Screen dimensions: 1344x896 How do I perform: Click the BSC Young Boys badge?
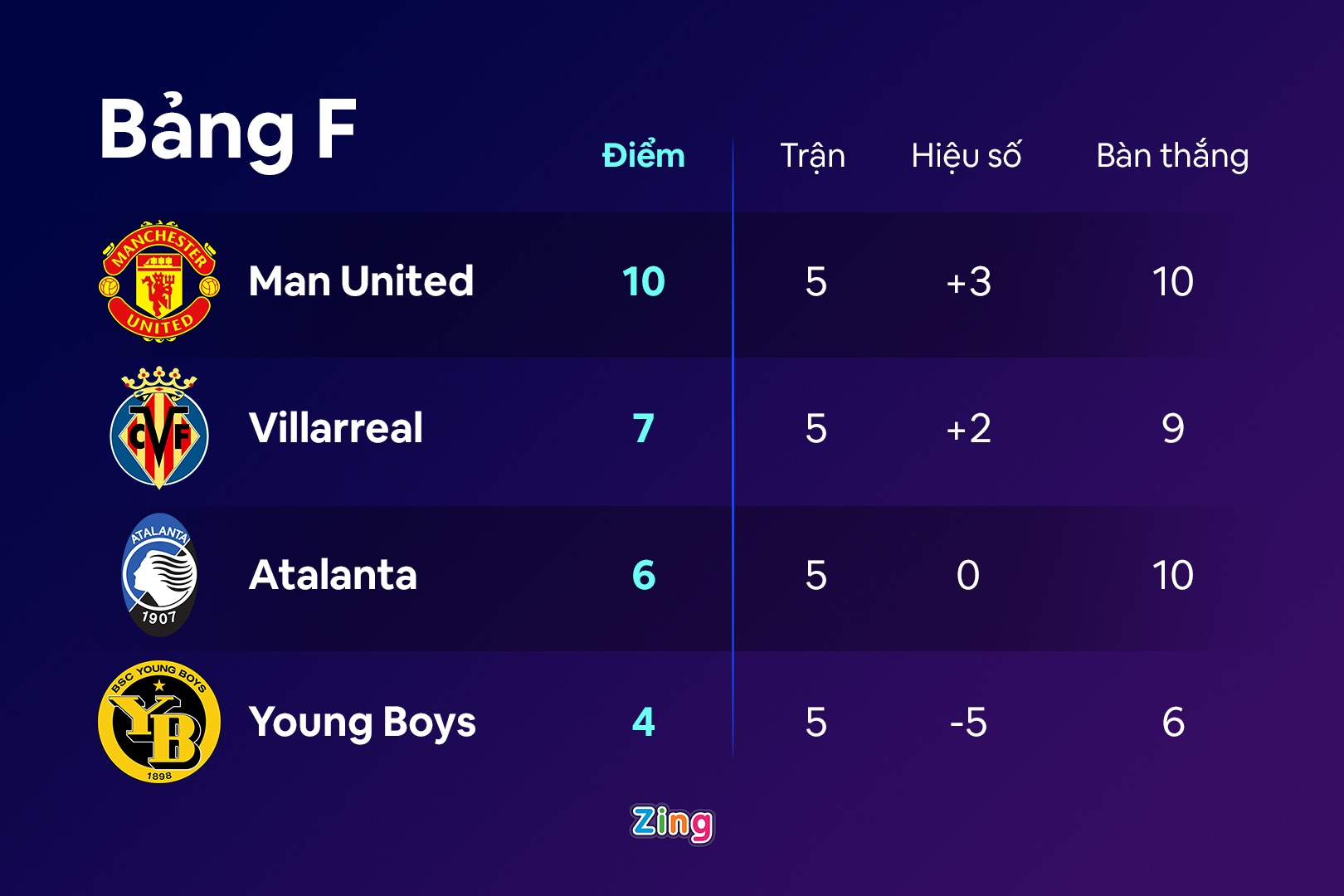[x=159, y=722]
